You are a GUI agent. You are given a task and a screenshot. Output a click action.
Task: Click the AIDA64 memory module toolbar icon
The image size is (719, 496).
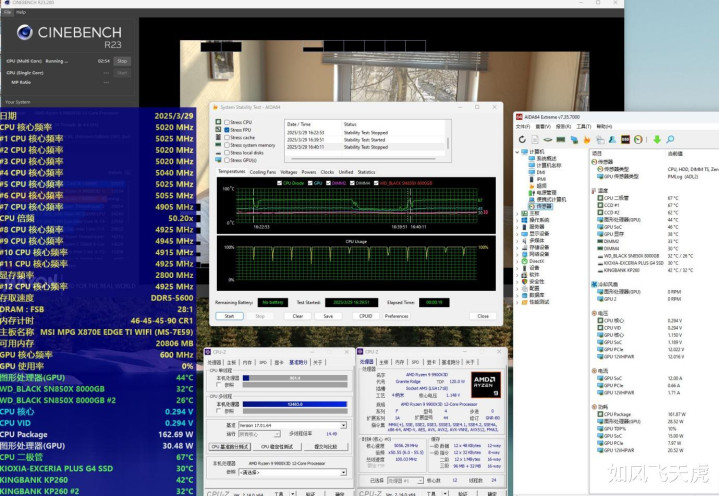[x=560, y=139]
